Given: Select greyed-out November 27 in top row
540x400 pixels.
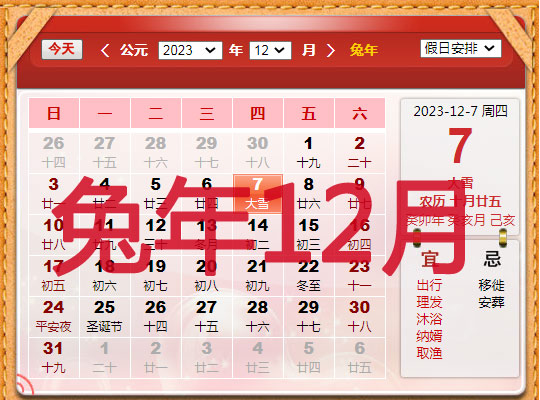Looking at the screenshot, I should coord(105,153).
